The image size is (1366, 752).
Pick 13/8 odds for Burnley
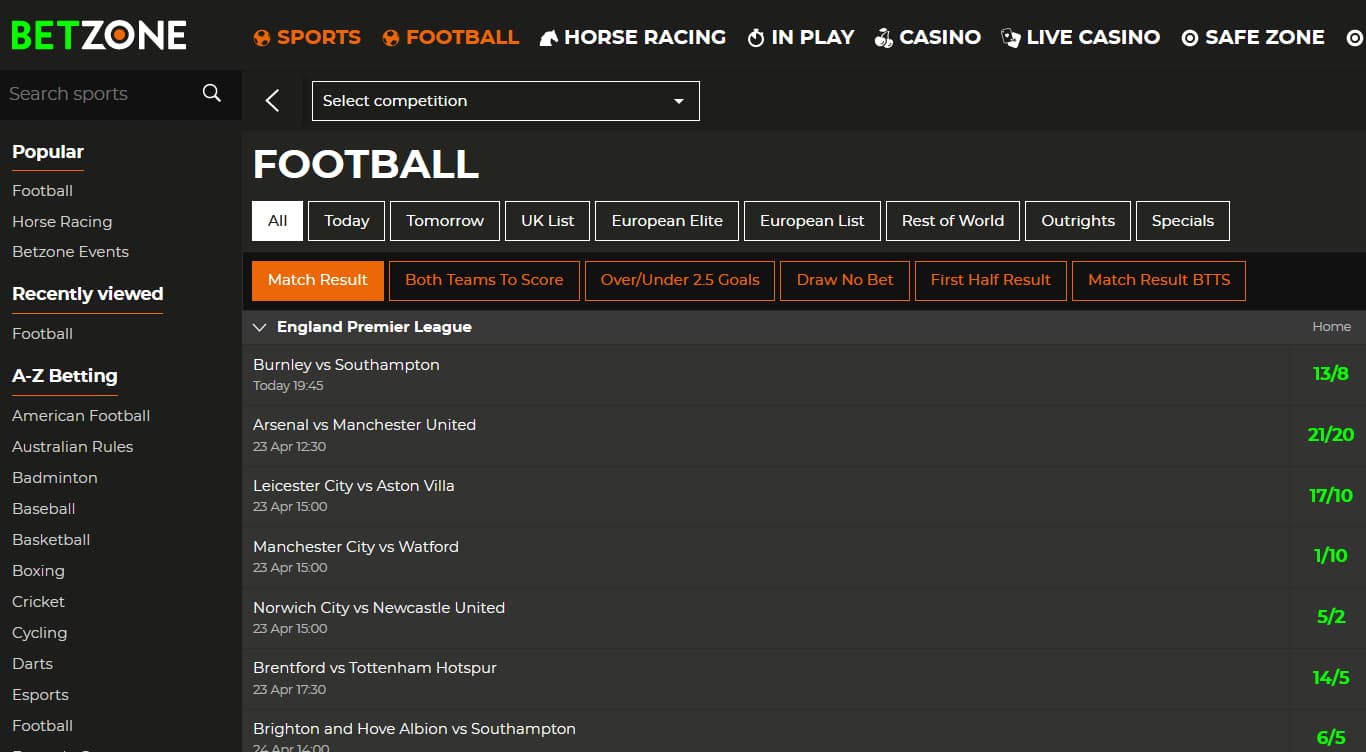pyautogui.click(x=1330, y=374)
